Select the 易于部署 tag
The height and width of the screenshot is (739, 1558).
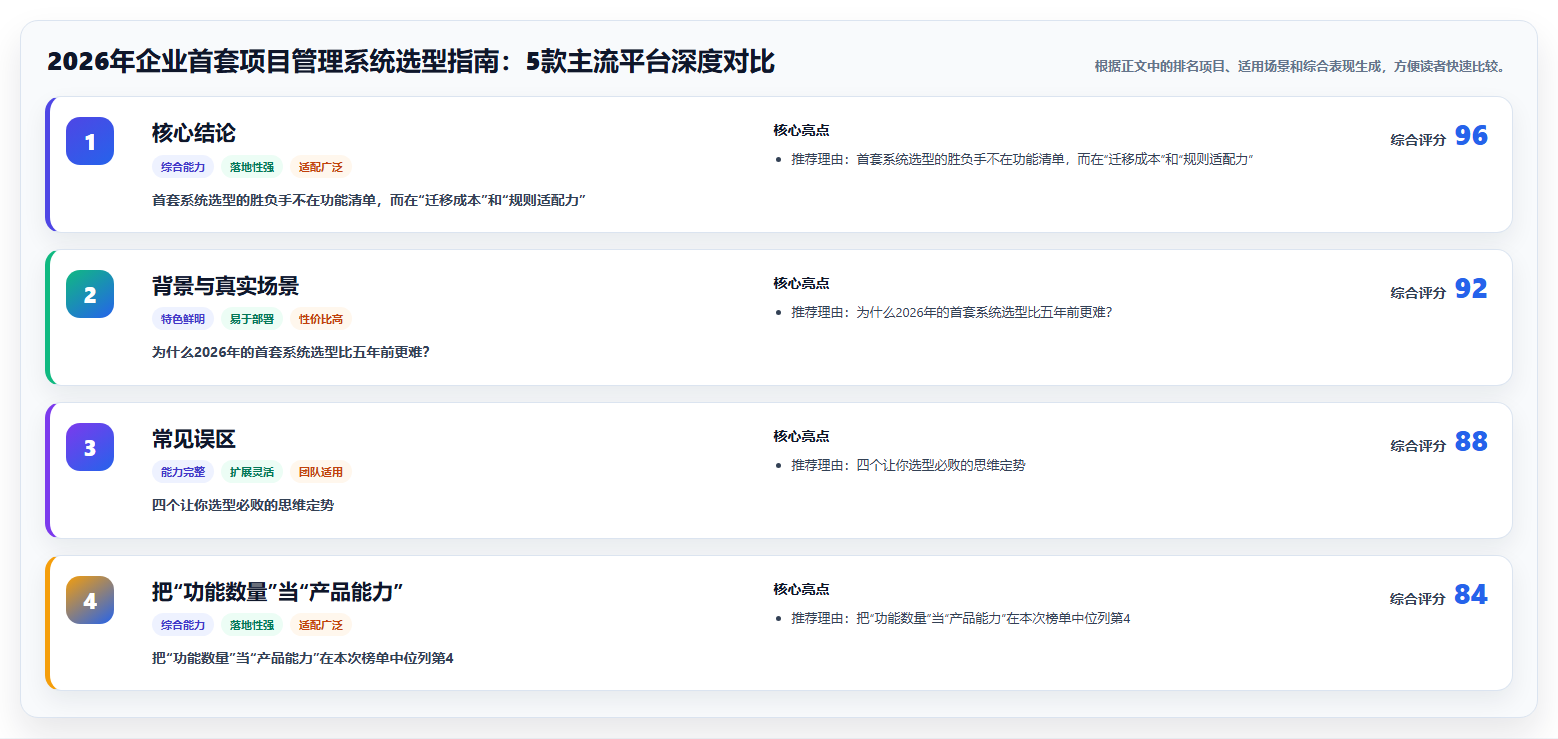[x=252, y=319]
